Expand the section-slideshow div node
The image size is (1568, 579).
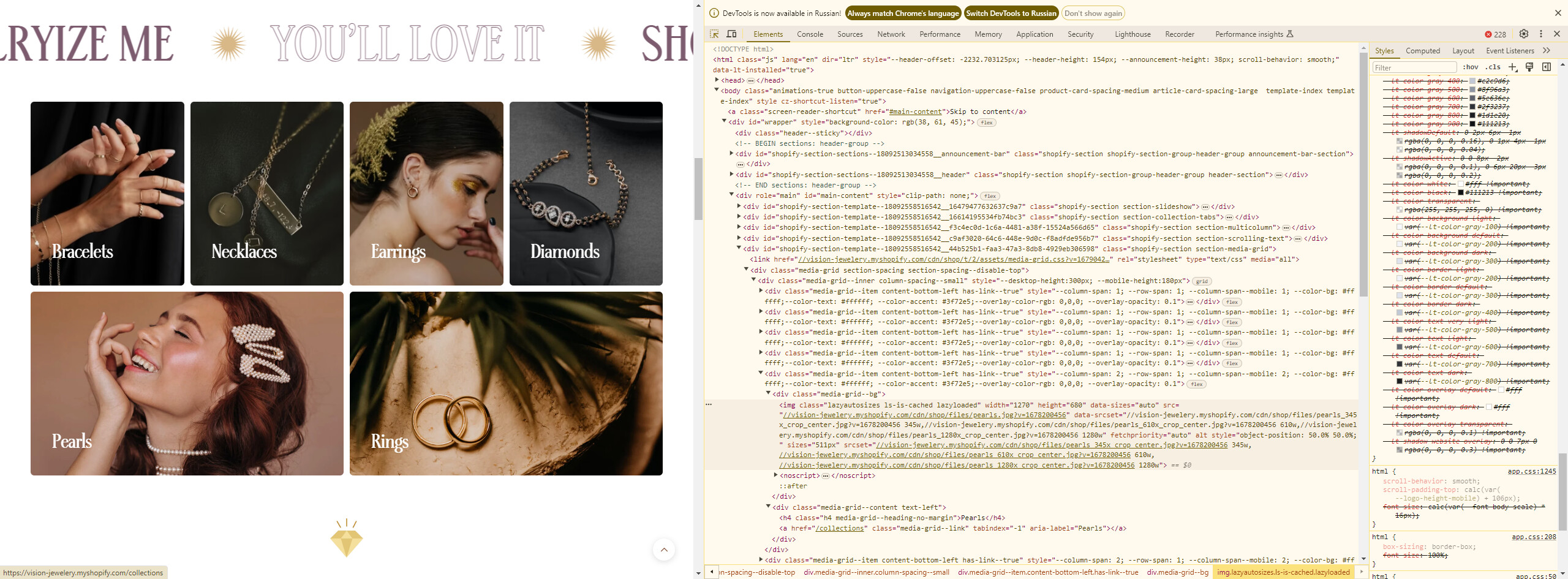pos(739,206)
